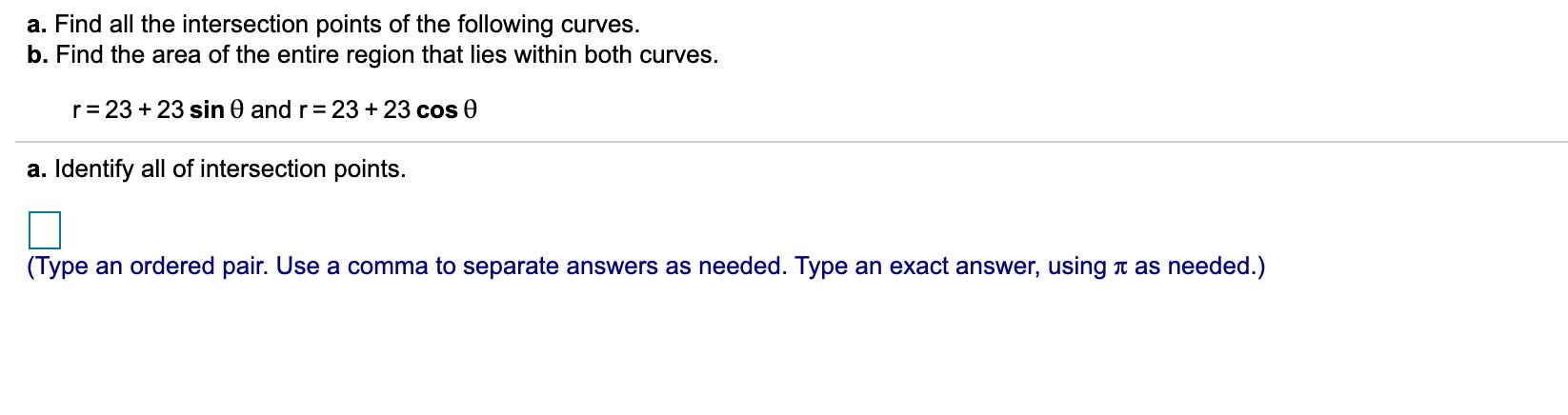
Task: Click the bold "a." before "Identify"
Action: 37,169
